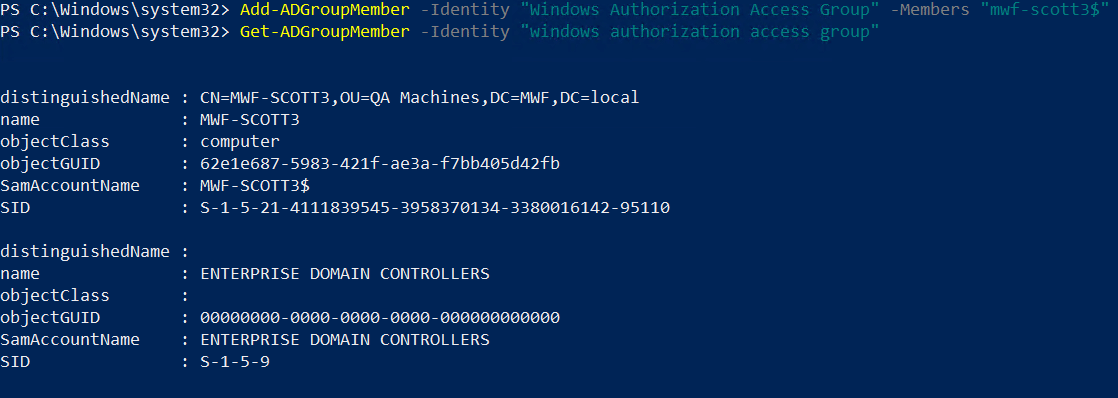
Task: Click the objectGUID starting with 62e1e687
Action: click(379, 164)
